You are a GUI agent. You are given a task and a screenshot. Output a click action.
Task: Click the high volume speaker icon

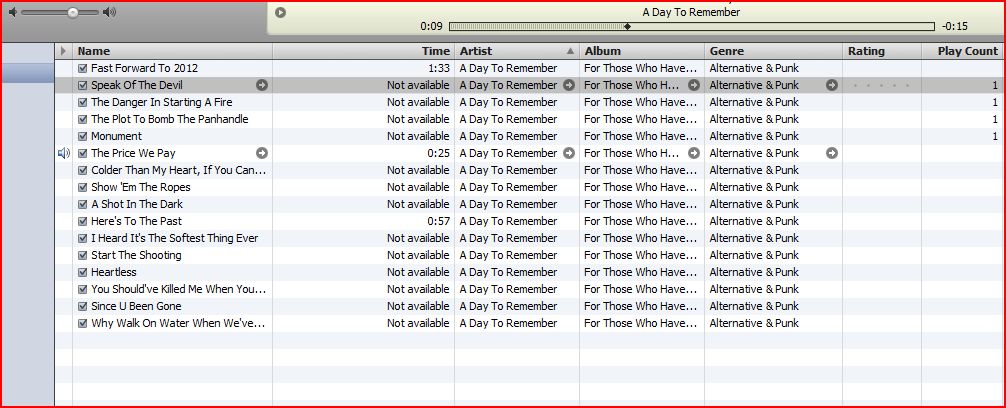click(110, 12)
